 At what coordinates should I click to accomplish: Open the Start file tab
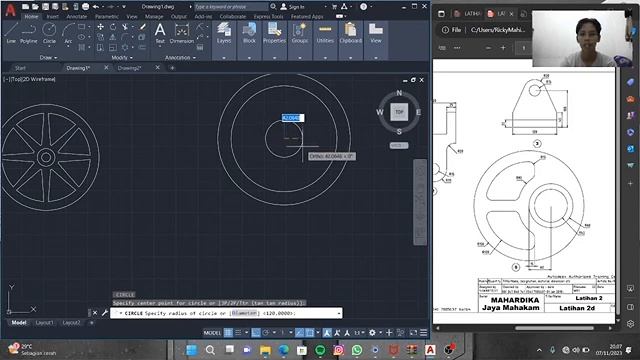point(20,68)
